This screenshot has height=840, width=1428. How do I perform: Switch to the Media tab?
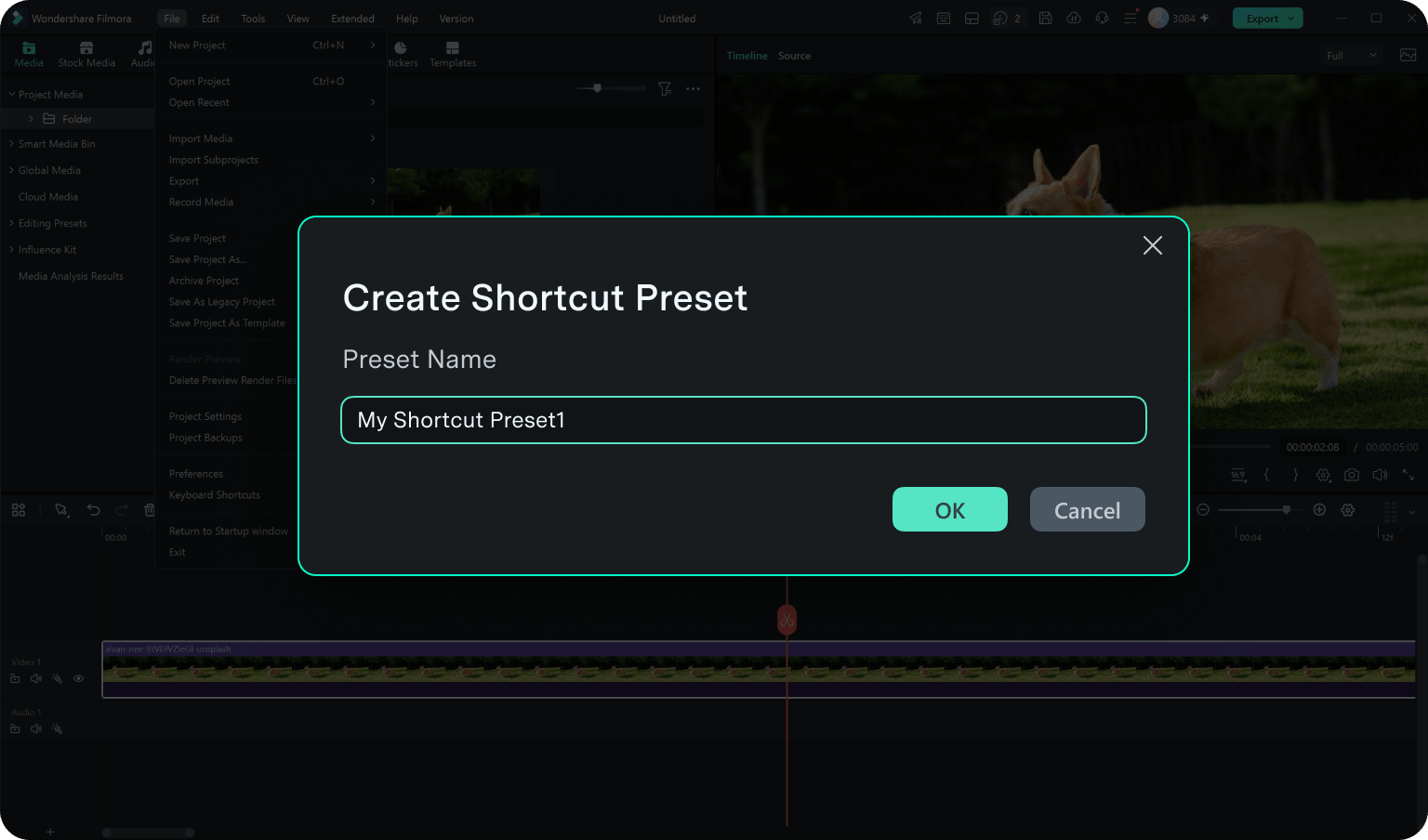click(29, 55)
